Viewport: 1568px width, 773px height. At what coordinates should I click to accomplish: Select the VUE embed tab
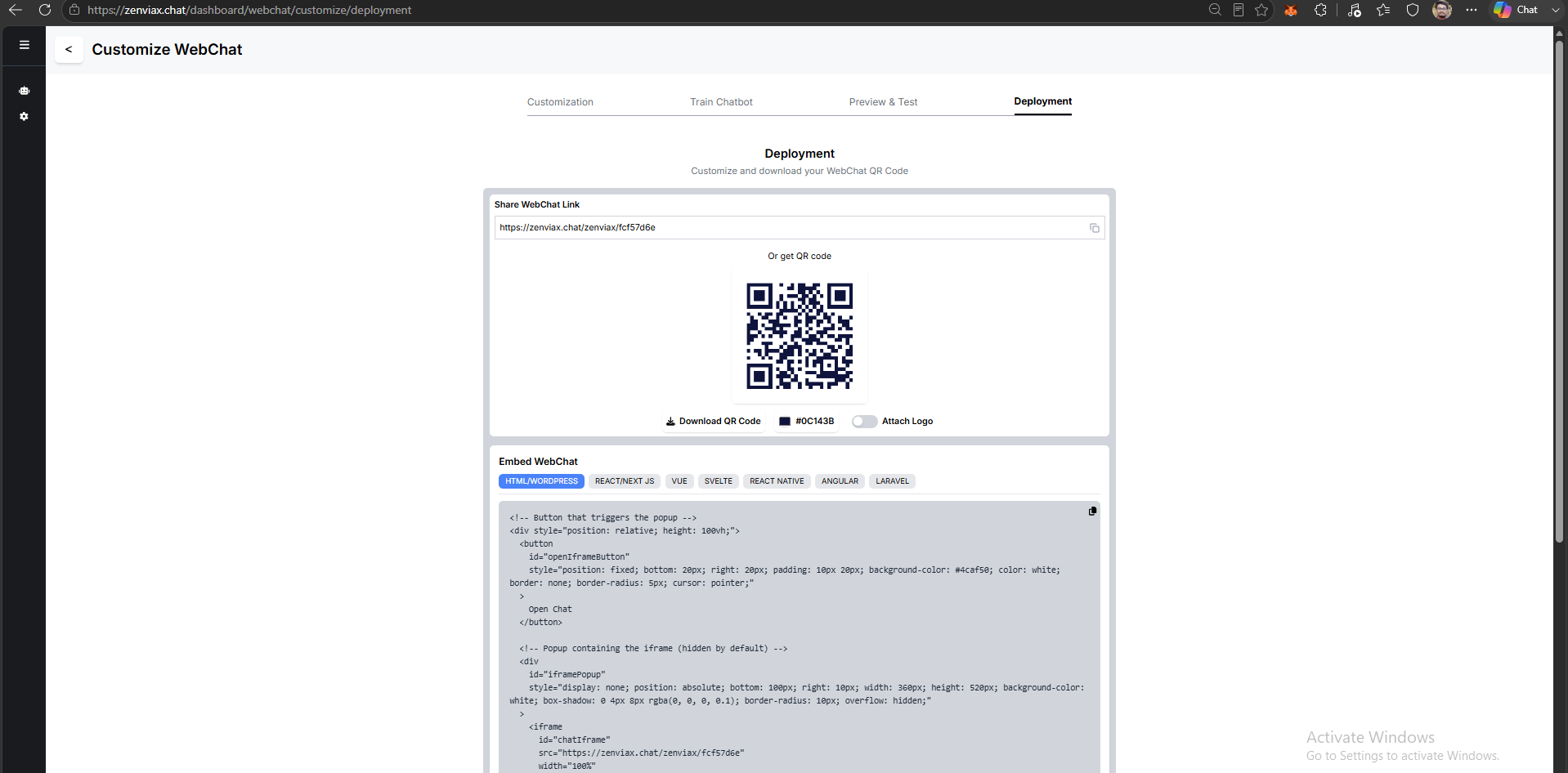pyautogui.click(x=679, y=481)
